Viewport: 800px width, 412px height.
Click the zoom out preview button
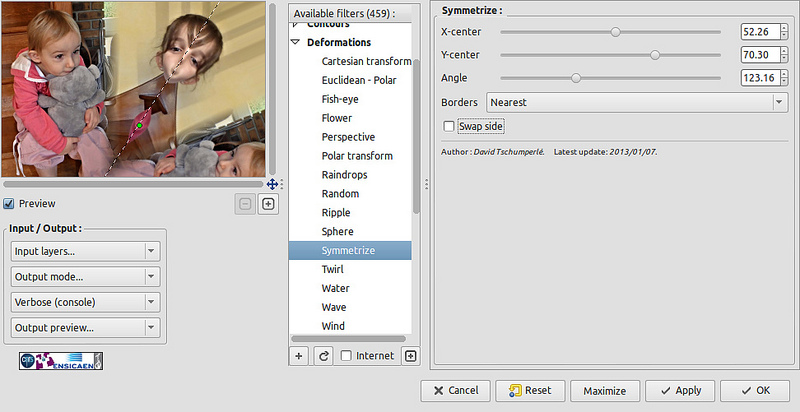(245, 204)
